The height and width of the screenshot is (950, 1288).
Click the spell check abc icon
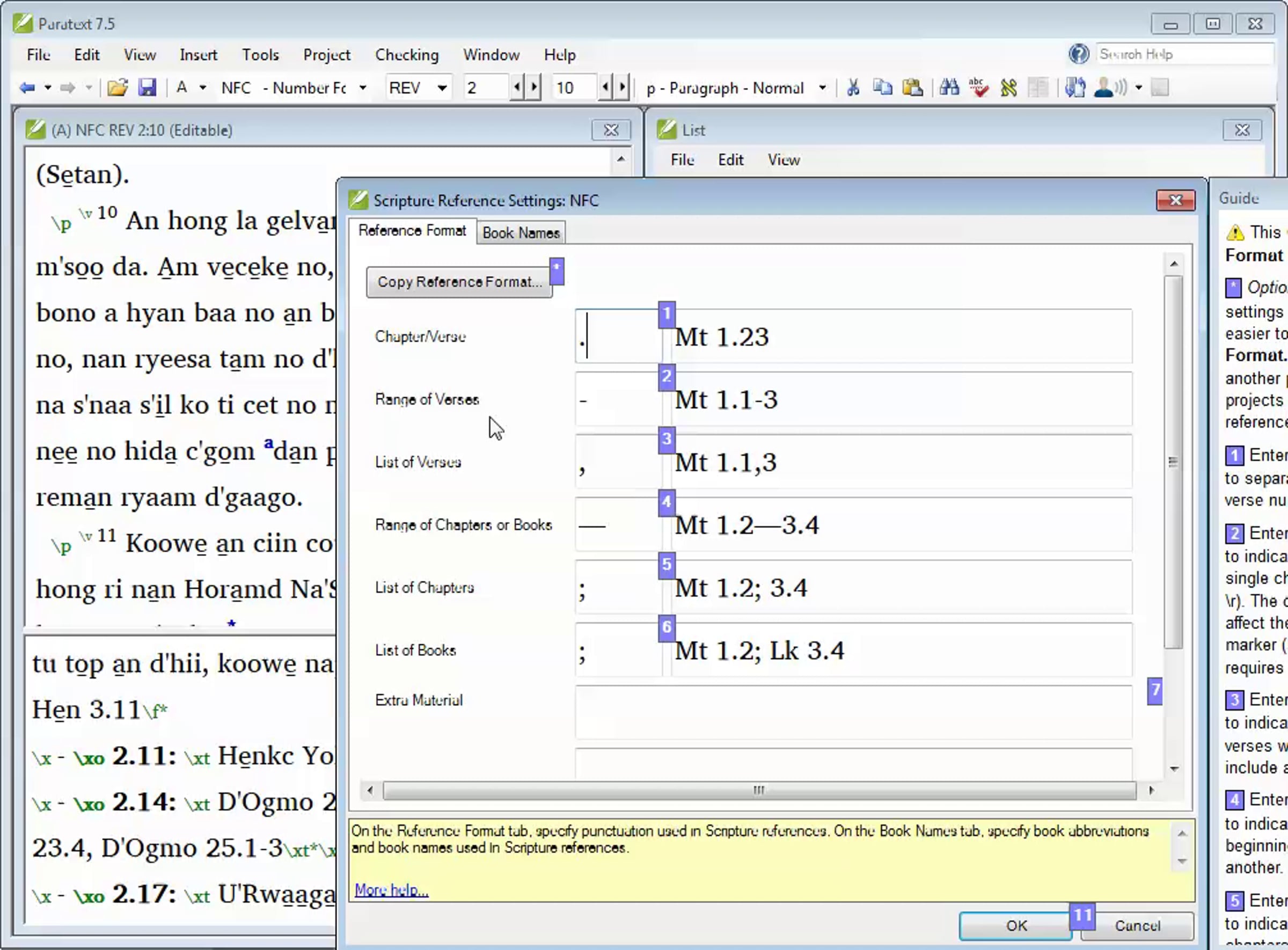(978, 88)
